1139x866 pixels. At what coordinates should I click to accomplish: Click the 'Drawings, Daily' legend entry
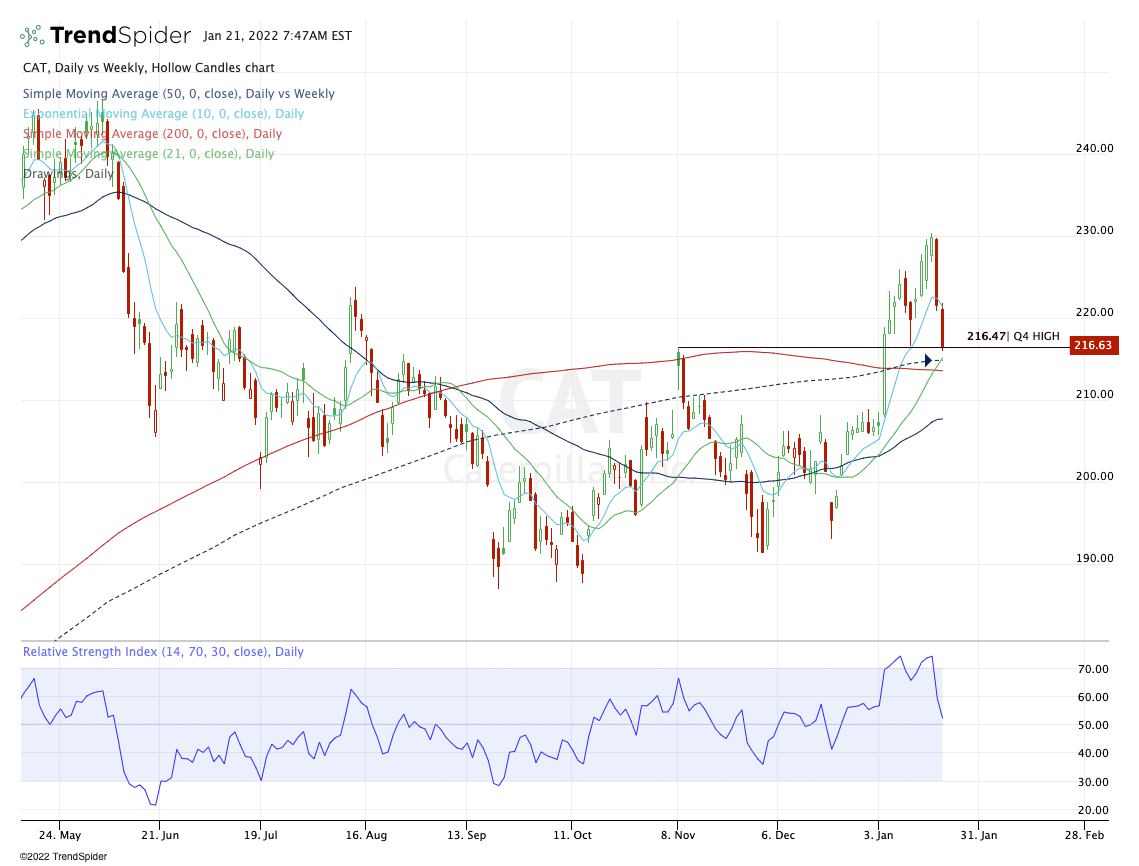(x=68, y=174)
